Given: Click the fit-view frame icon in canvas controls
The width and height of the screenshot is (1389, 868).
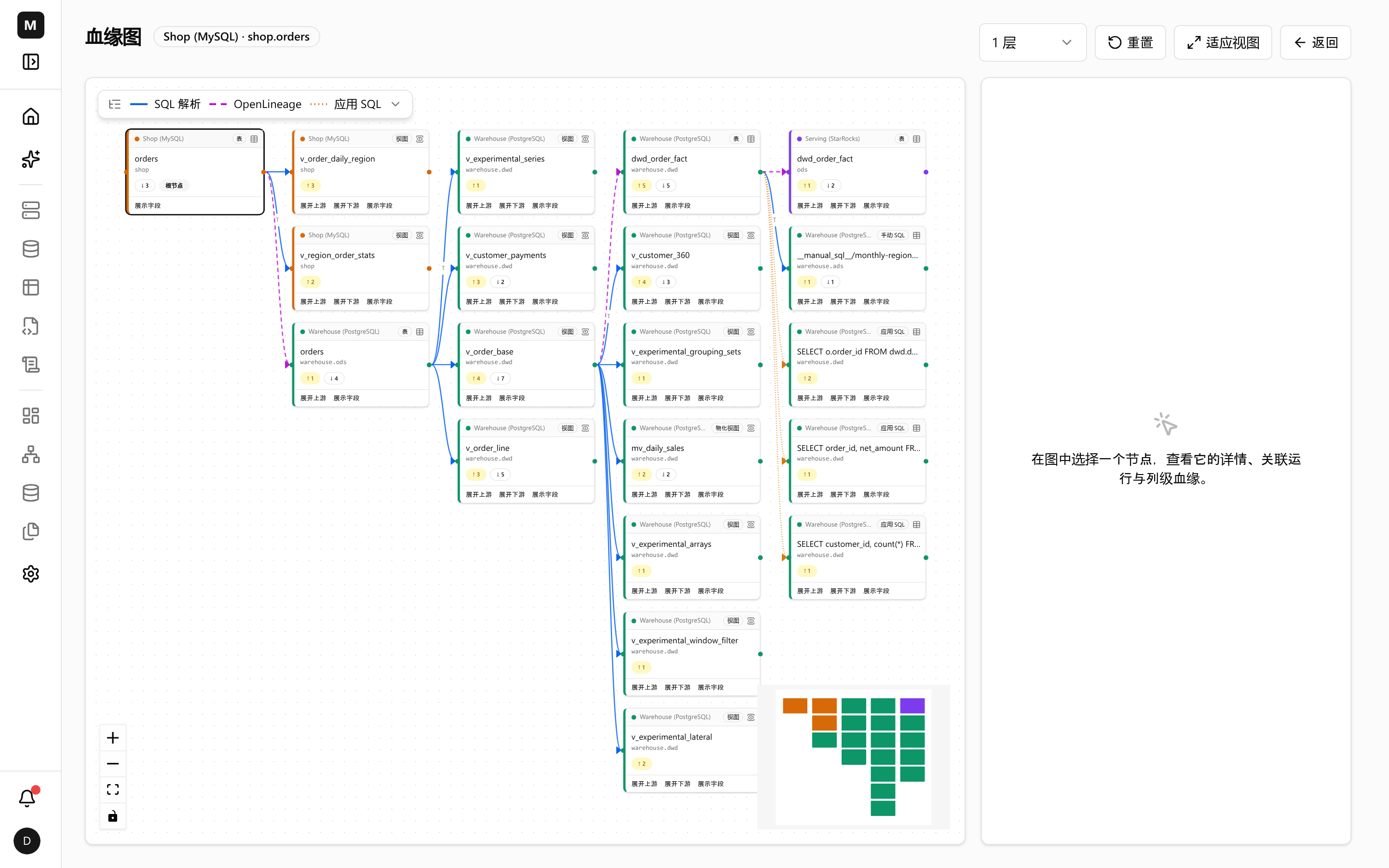Looking at the screenshot, I should [113, 790].
